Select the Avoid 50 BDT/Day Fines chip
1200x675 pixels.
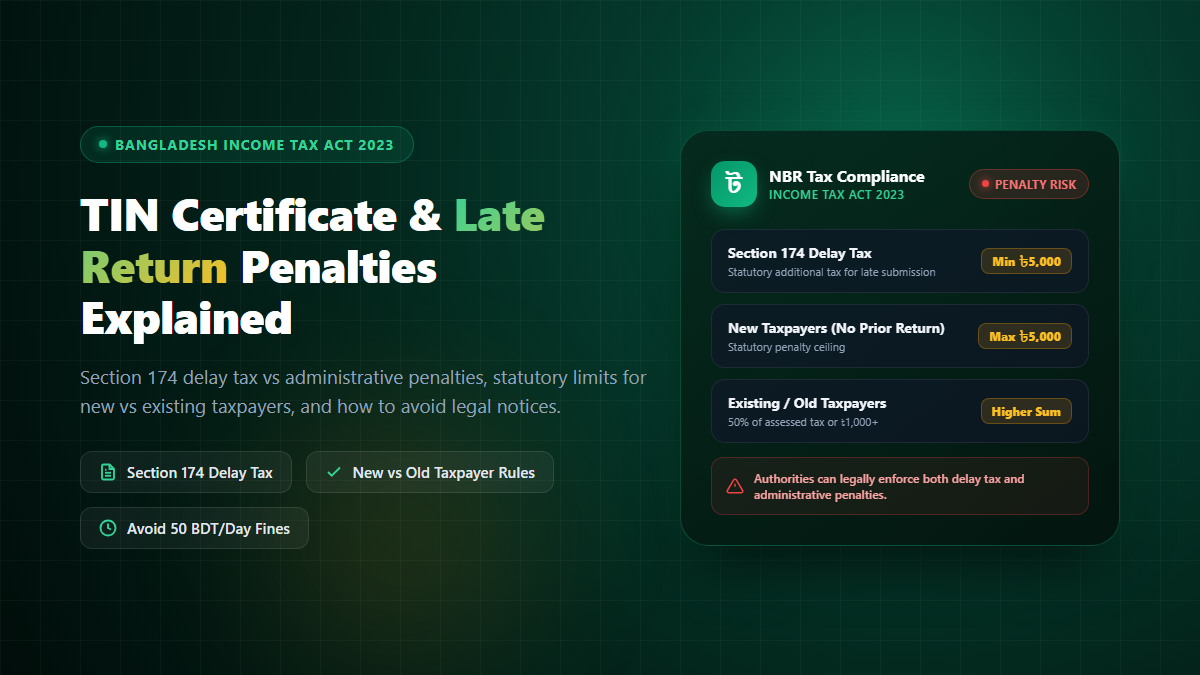click(x=195, y=528)
